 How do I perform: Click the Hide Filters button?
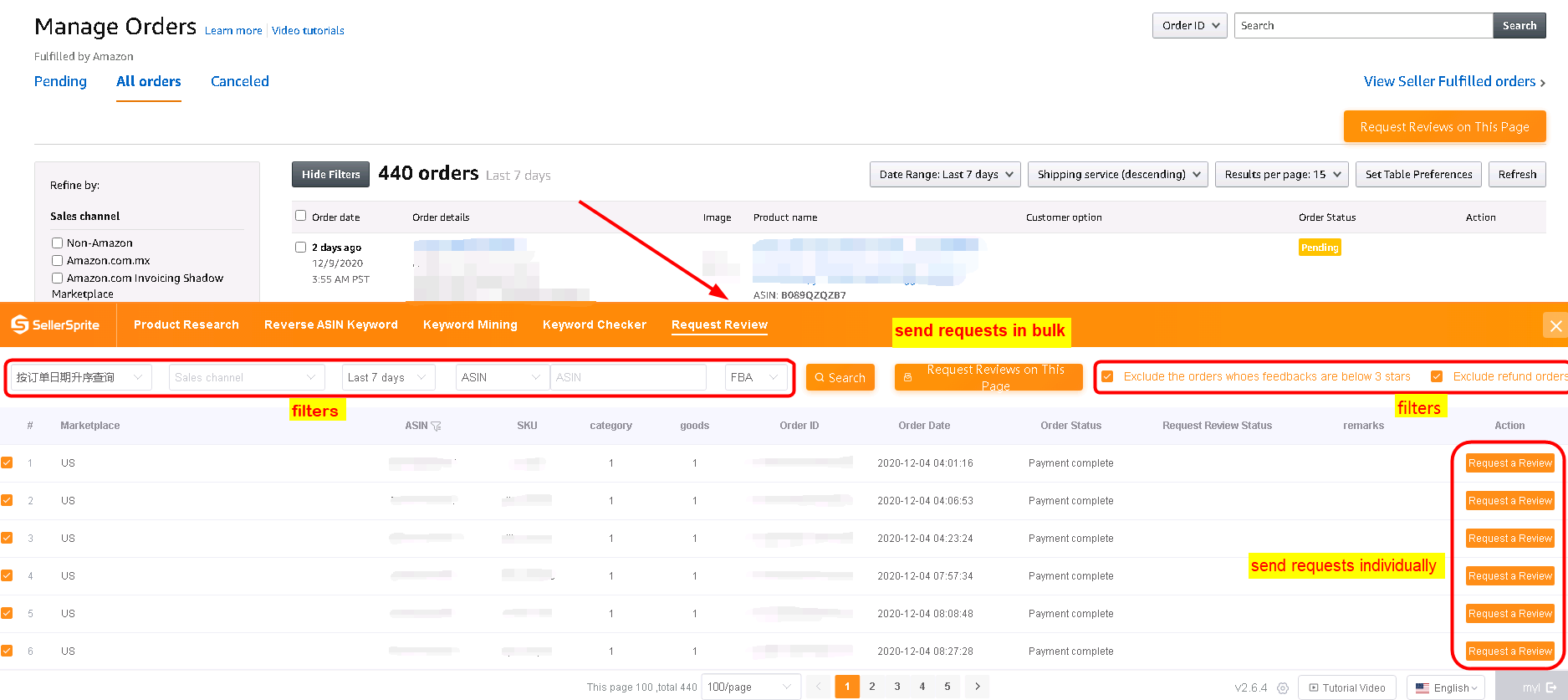[330, 174]
